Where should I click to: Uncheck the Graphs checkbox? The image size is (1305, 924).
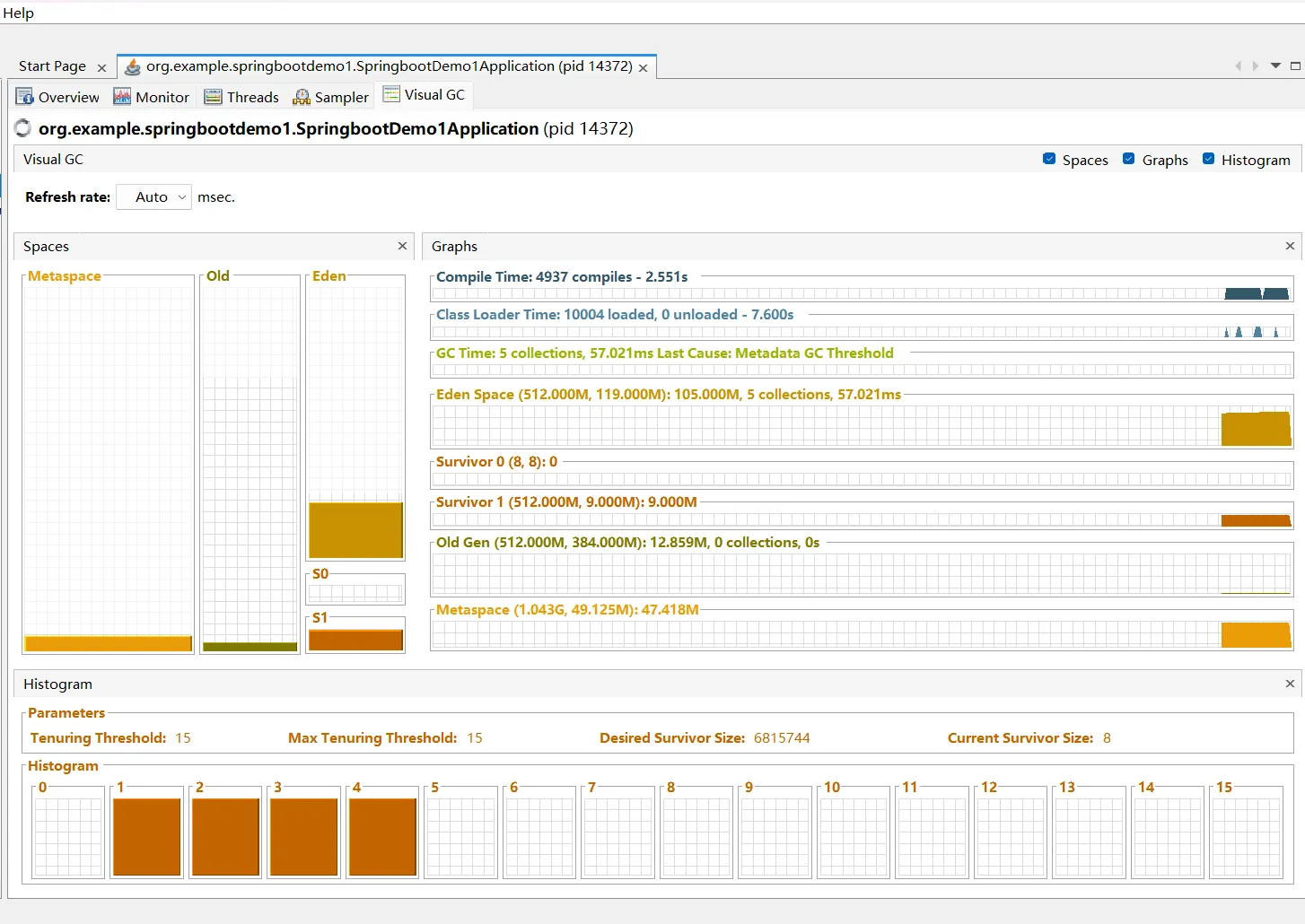coord(1129,159)
